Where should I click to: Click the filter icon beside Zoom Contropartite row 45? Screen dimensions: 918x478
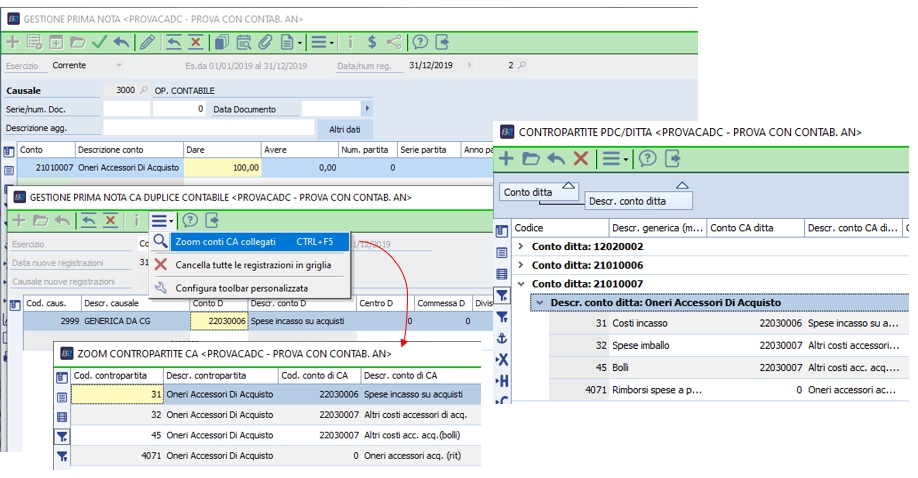(x=62, y=436)
